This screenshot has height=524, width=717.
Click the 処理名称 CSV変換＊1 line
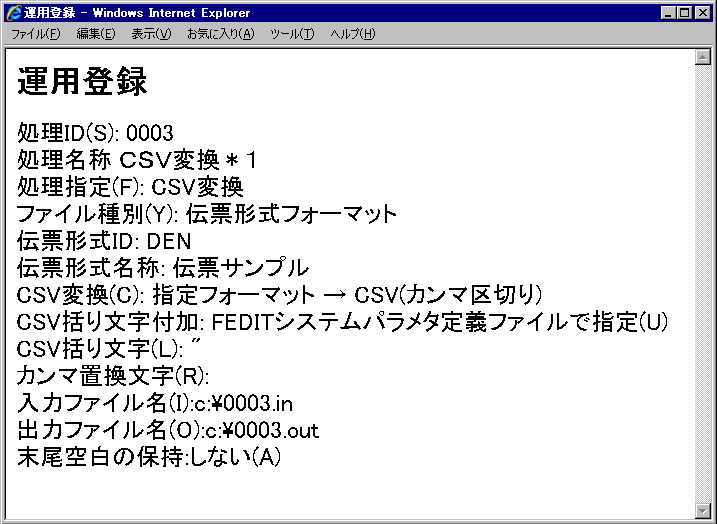[137, 160]
